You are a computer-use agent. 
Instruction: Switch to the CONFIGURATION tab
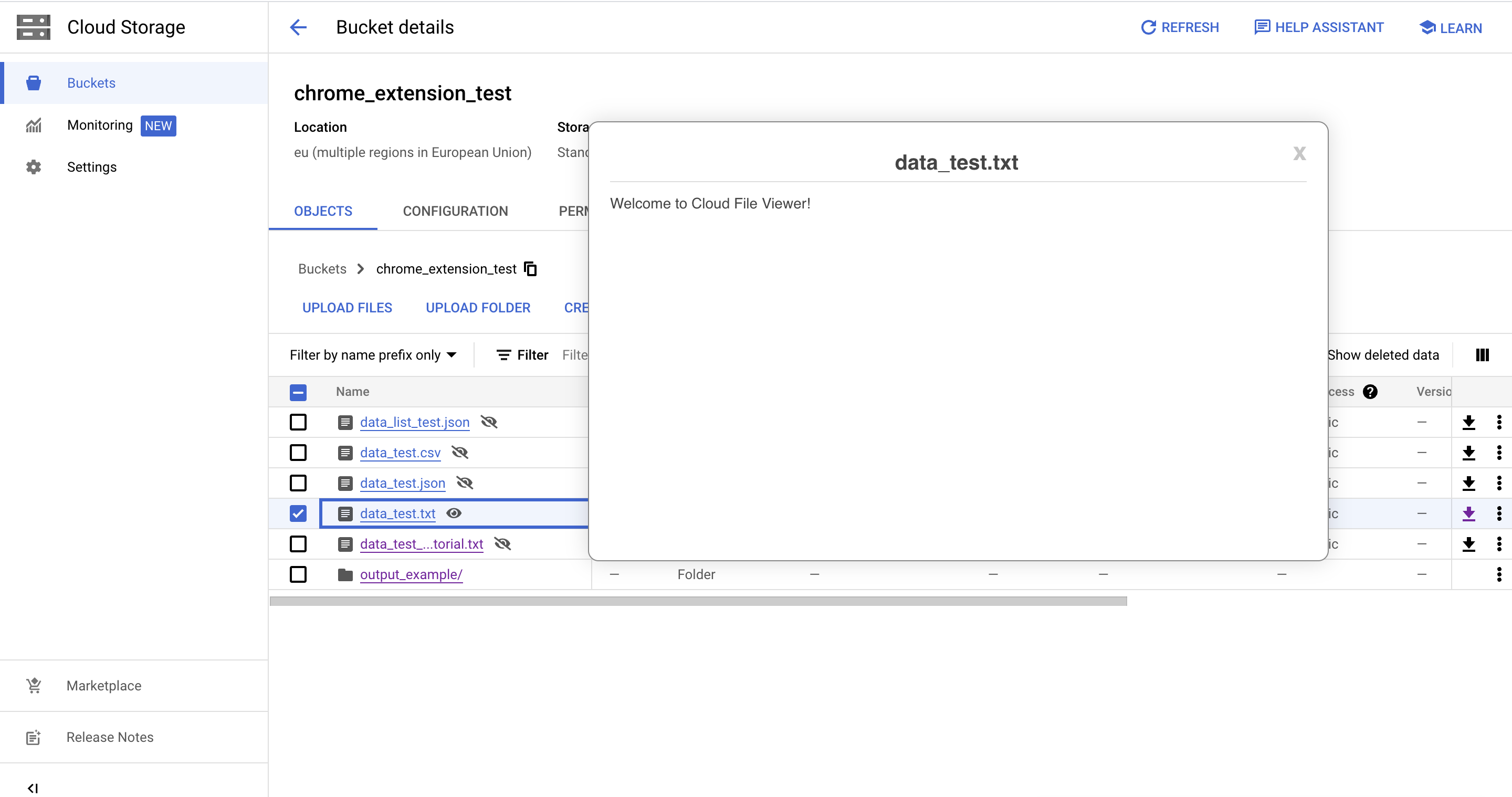click(x=456, y=211)
